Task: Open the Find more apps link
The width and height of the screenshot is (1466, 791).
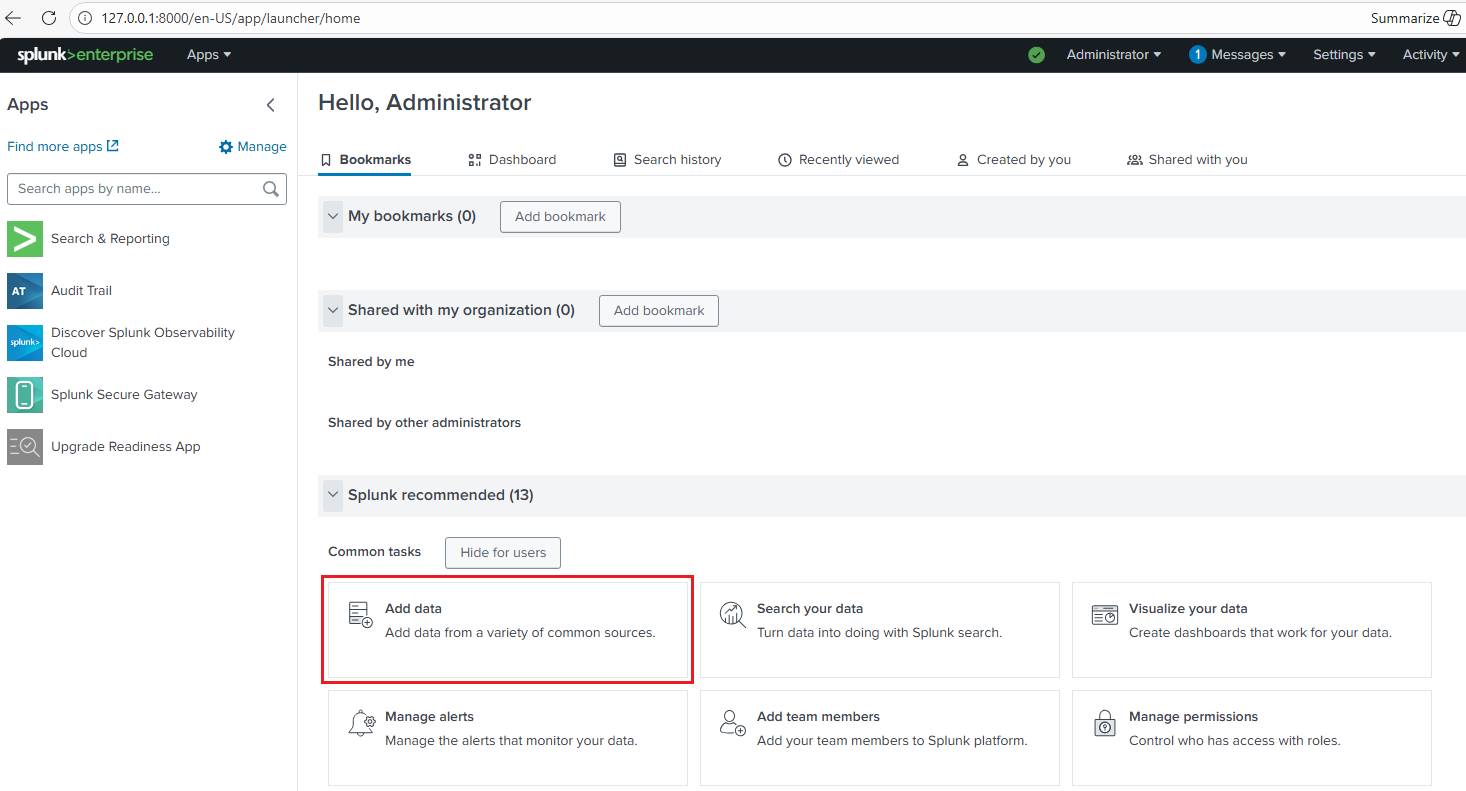Action: tap(63, 147)
